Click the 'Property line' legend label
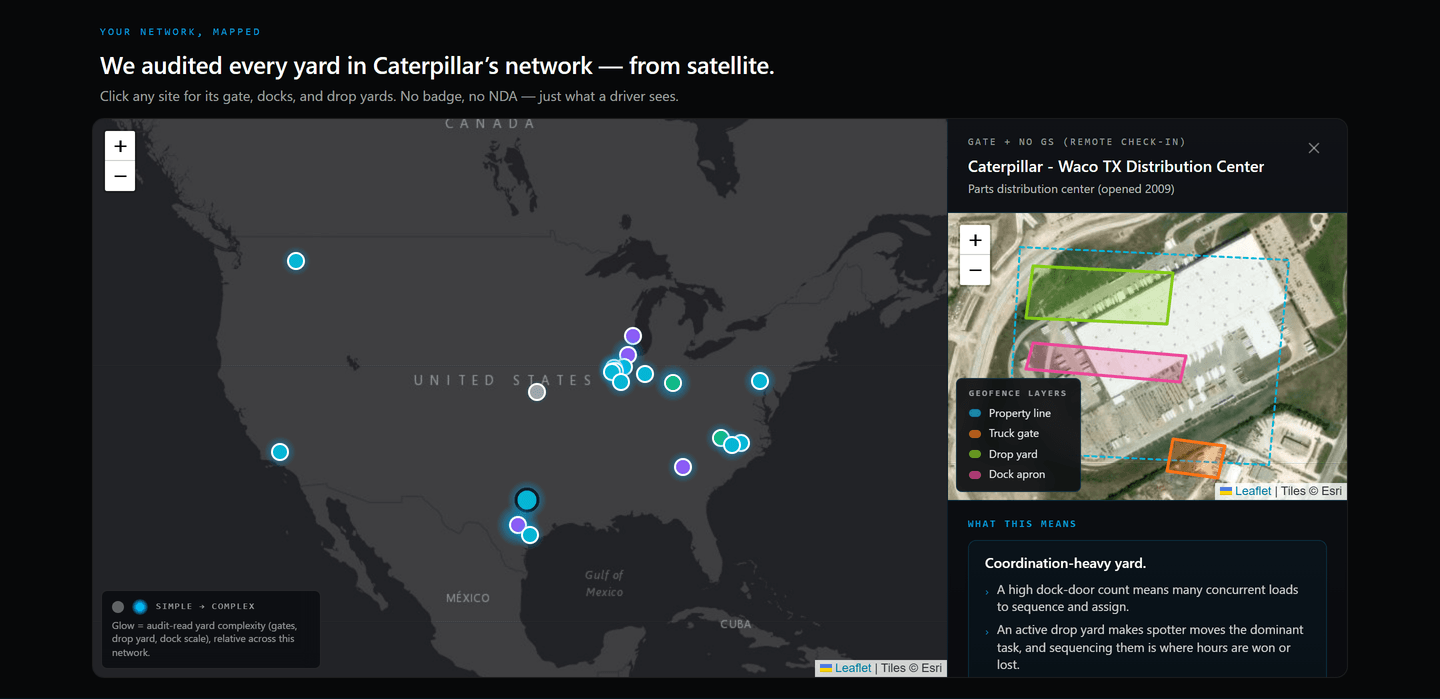Screen dimensions: 1440x699 point(1020,413)
